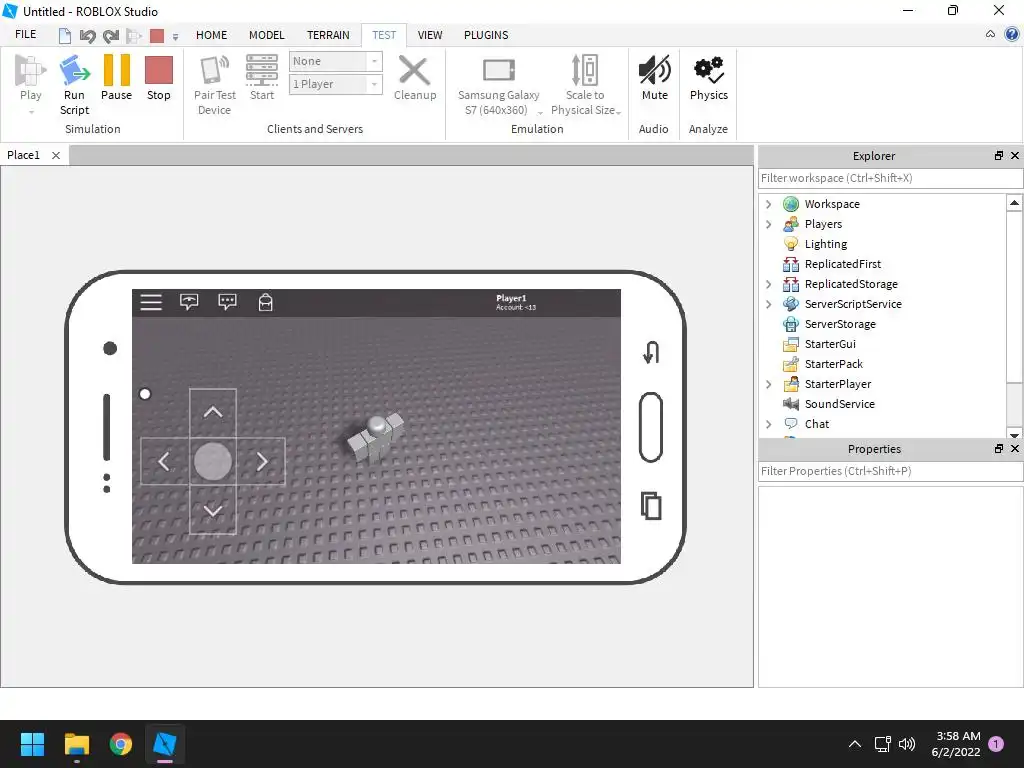1024x768 pixels.
Task: Click the New file icon in quick access toolbar
Action: 65,35
